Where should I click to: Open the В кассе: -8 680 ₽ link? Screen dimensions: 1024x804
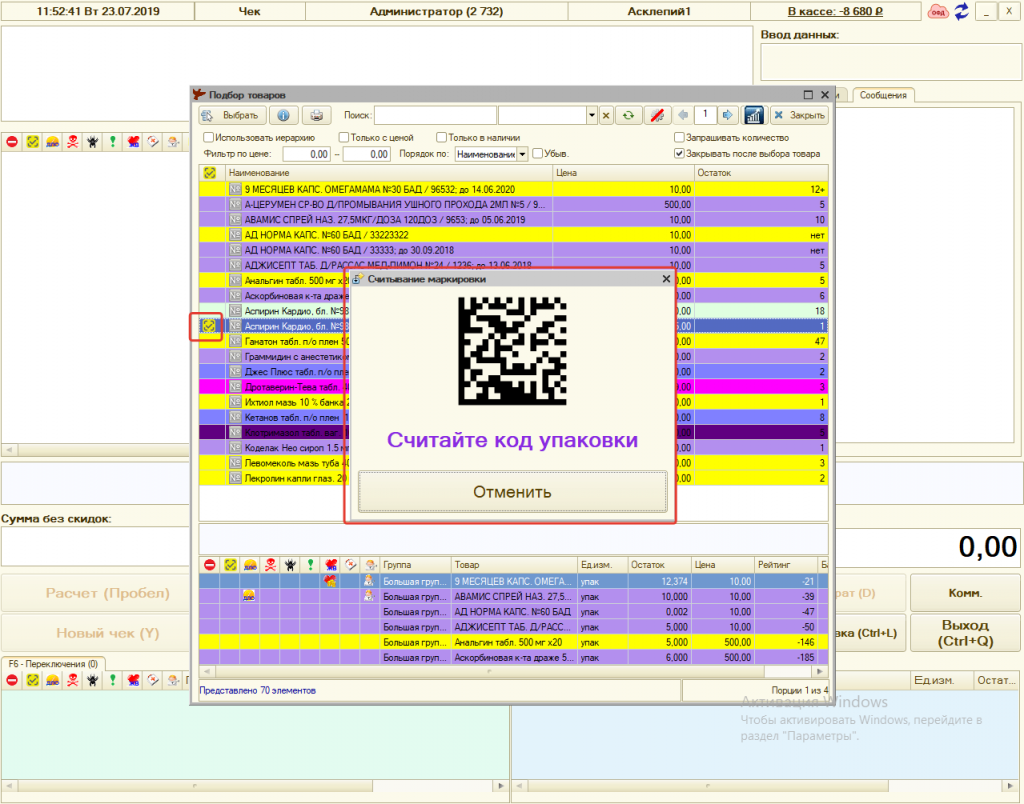[x=835, y=12]
